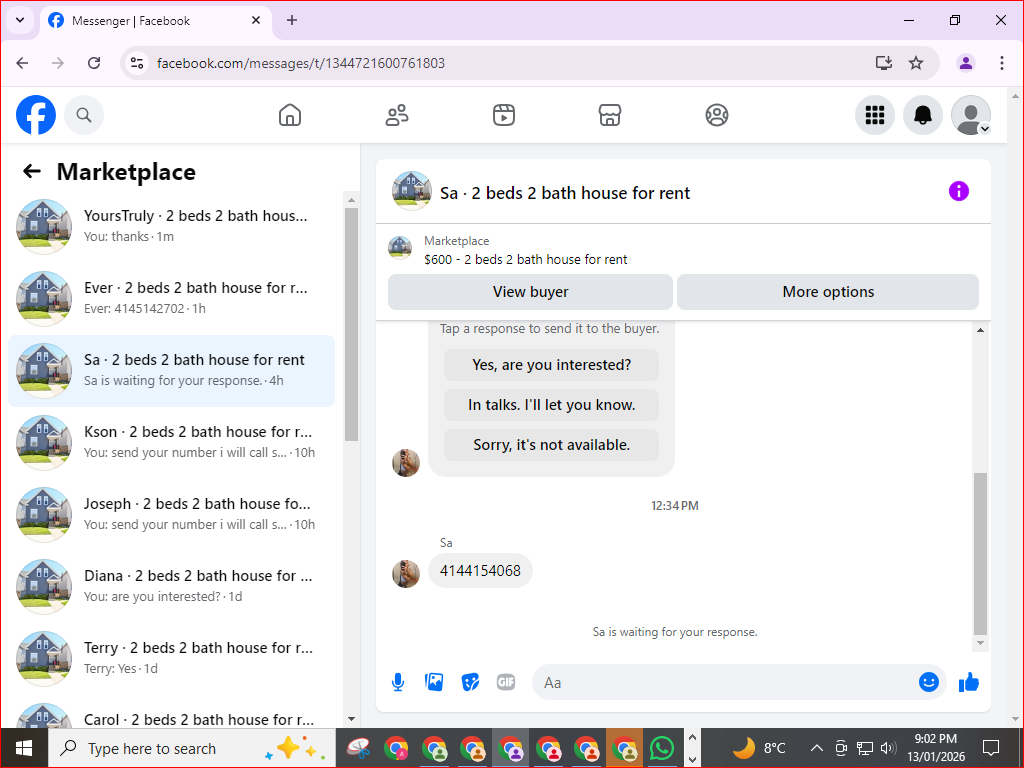The width and height of the screenshot is (1024, 768).
Task: Click the chat scroll-up arrow
Action: click(980, 330)
